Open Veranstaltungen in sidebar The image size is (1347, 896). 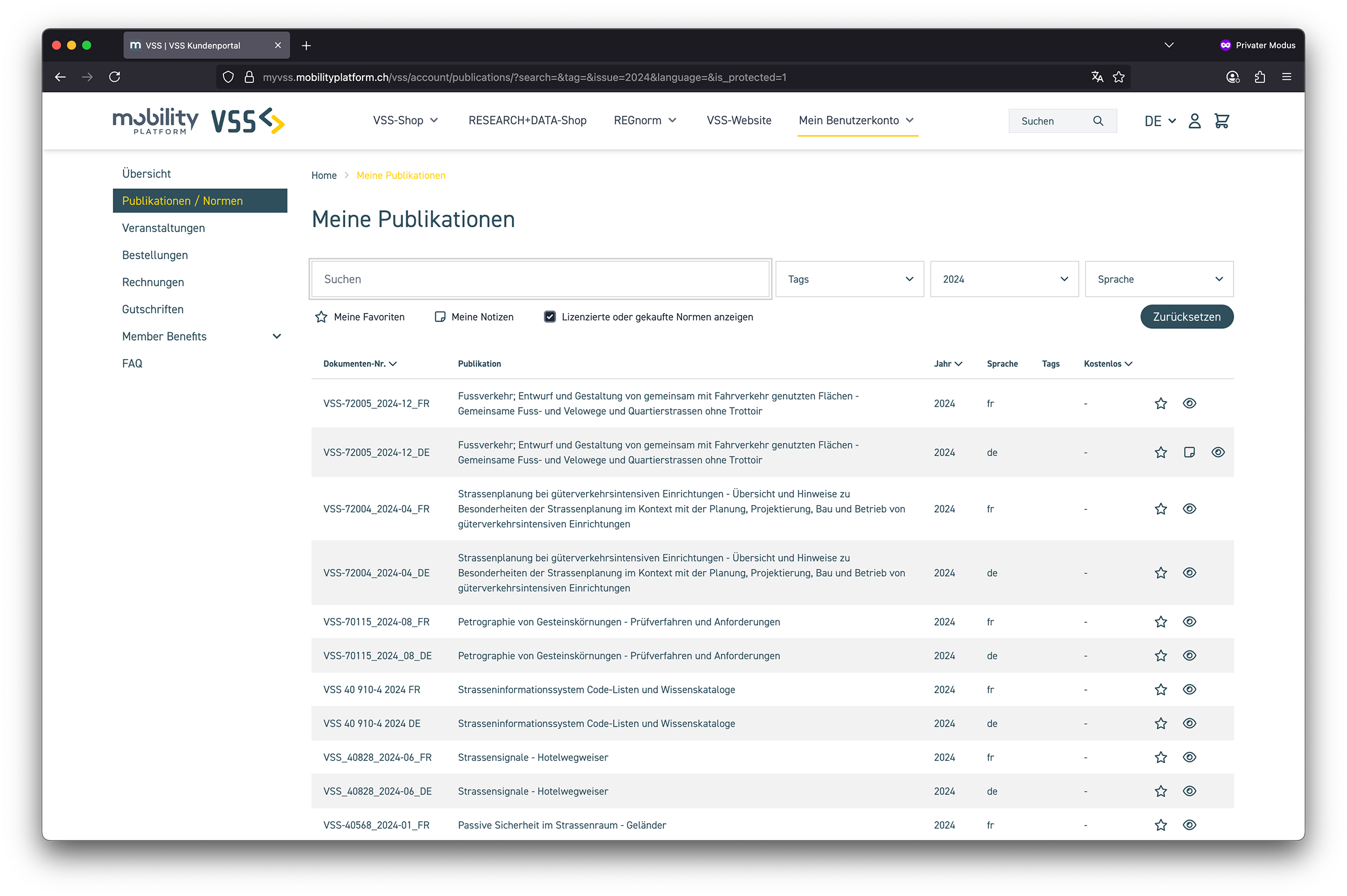point(163,228)
